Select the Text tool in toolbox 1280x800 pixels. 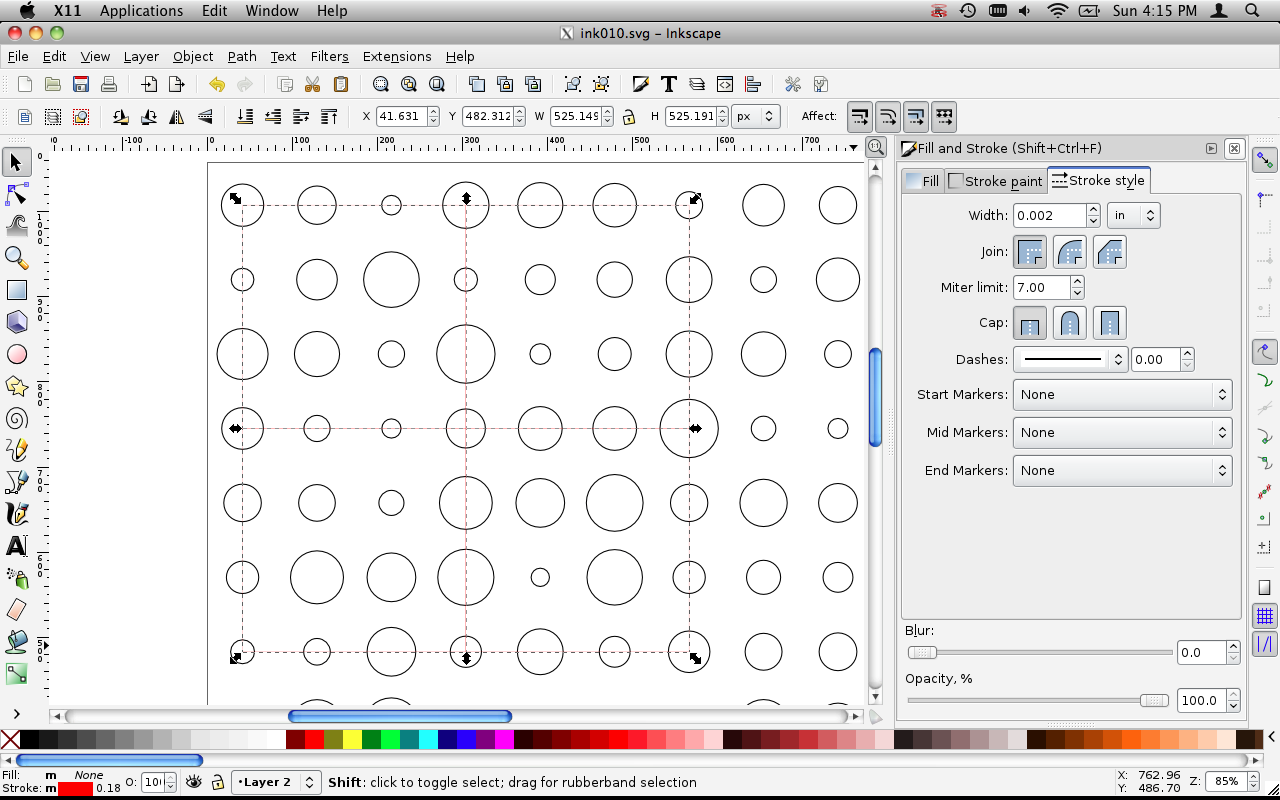(x=17, y=546)
